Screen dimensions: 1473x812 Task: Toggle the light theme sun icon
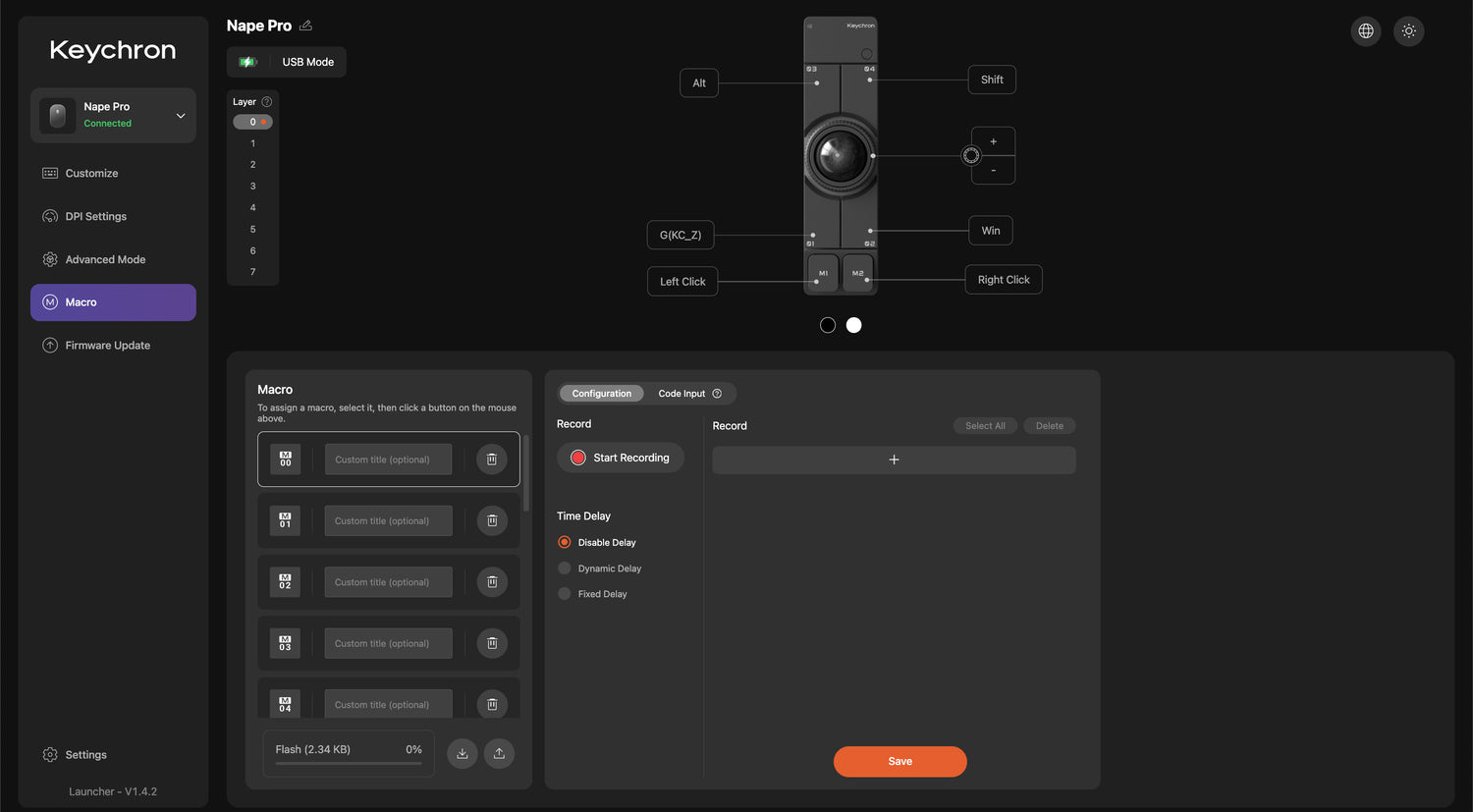click(x=1408, y=31)
